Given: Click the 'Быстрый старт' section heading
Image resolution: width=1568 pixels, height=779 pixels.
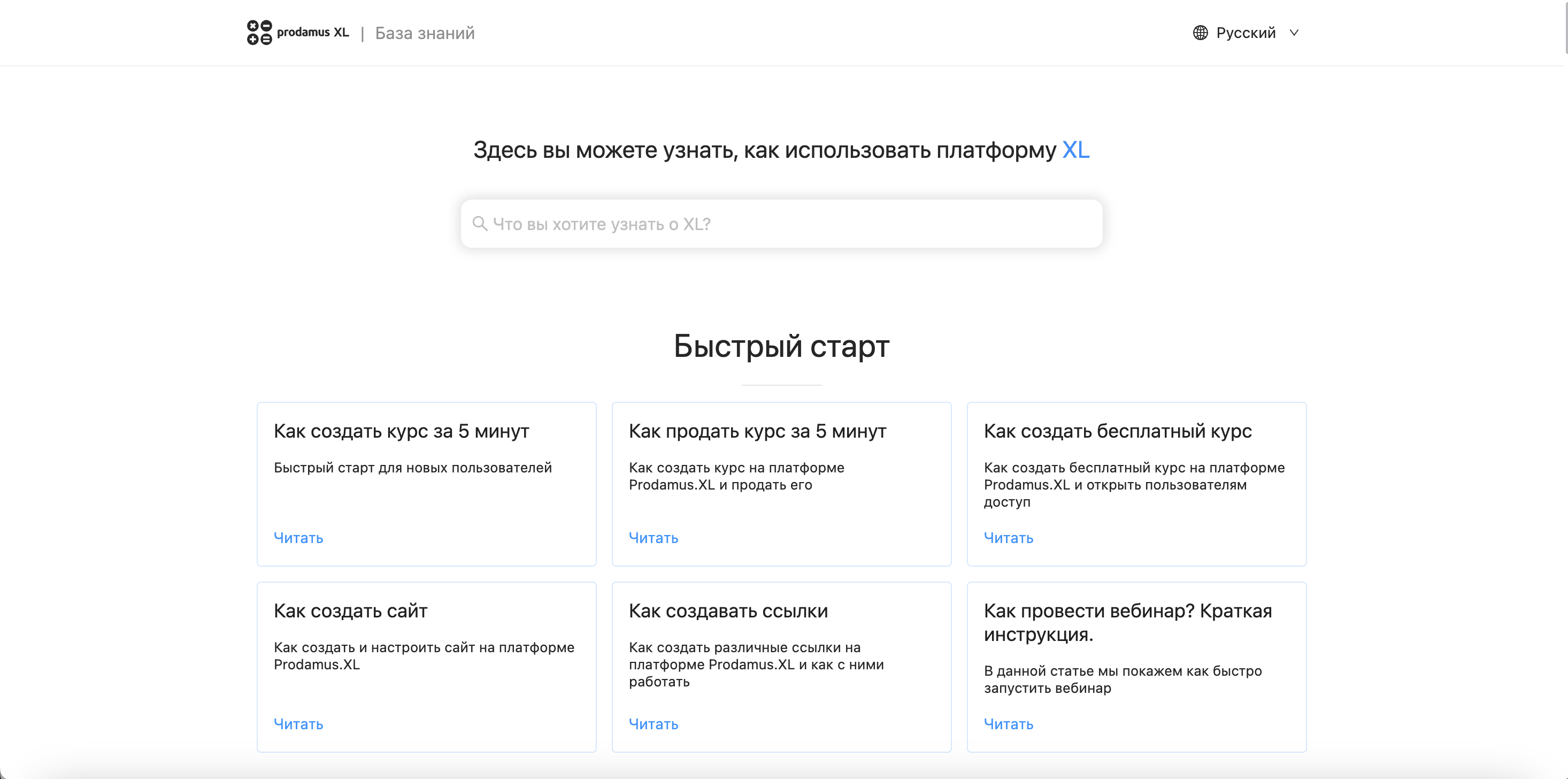Looking at the screenshot, I should point(781,346).
